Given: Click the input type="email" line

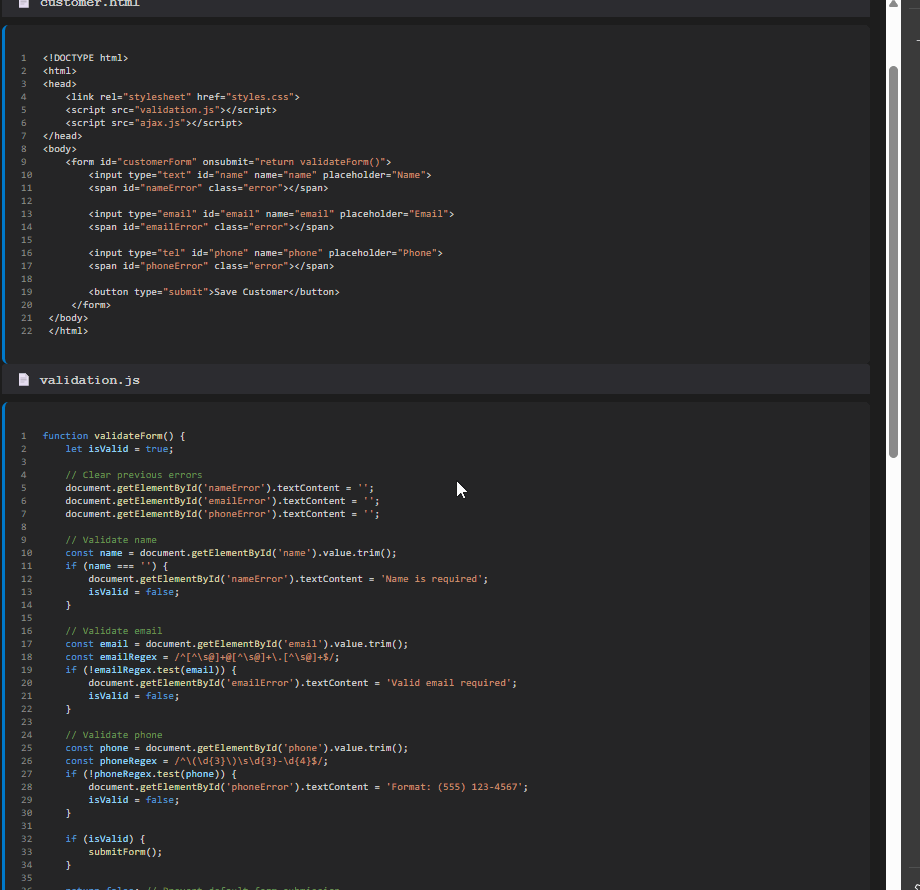Looking at the screenshot, I should pyautogui.click(x=271, y=214).
